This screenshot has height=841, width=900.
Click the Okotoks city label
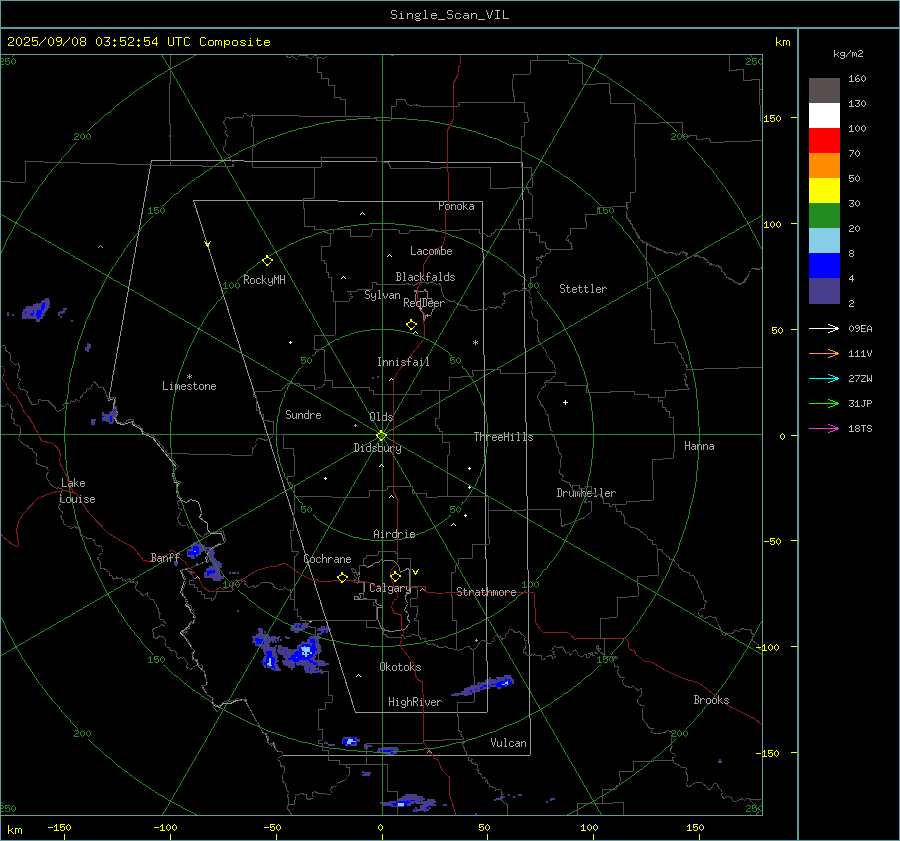400,667
